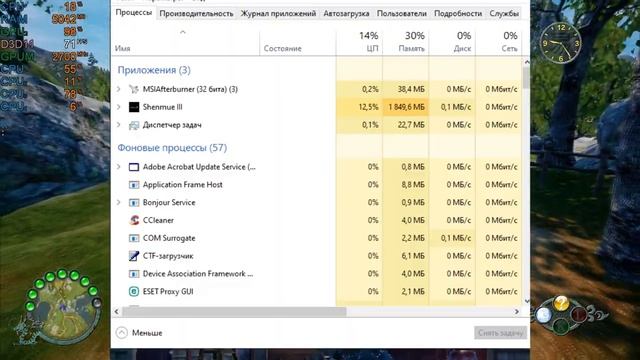The height and width of the screenshot is (360, 640).
Task: Click COM Surrogate disk value 0,1 МБ/с
Action: [456, 238]
